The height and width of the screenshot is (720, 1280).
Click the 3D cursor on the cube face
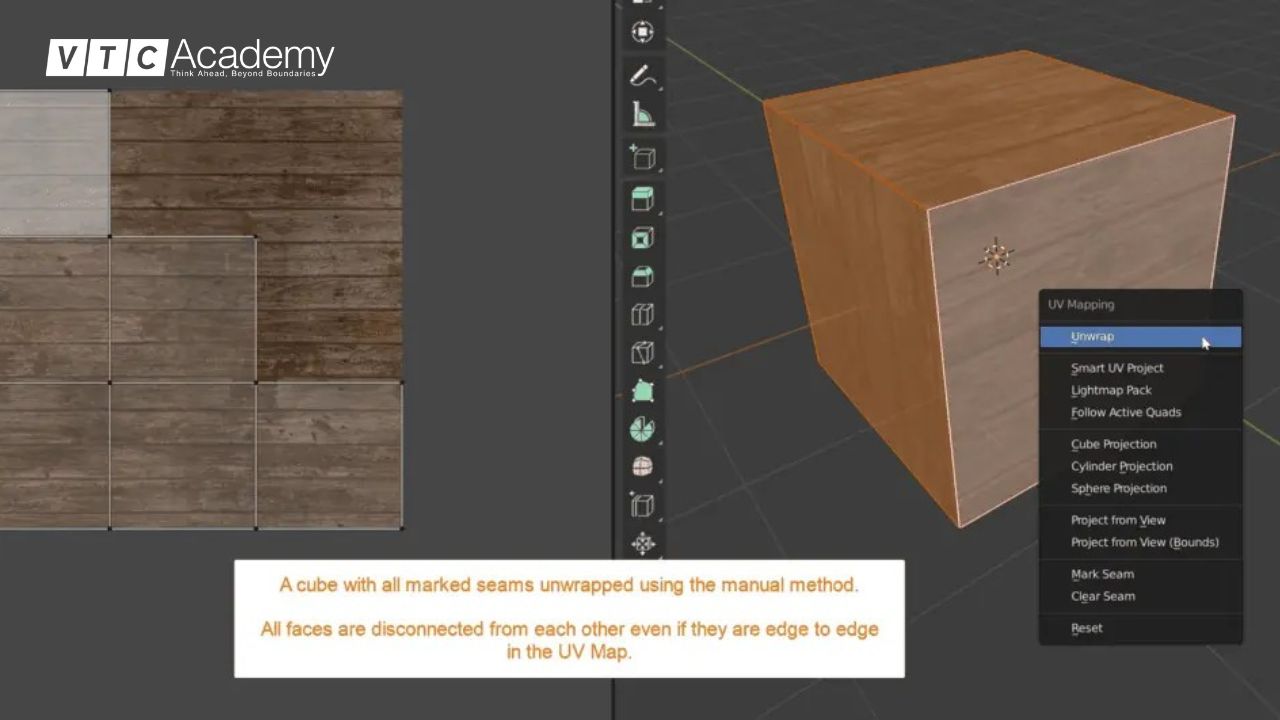996,257
